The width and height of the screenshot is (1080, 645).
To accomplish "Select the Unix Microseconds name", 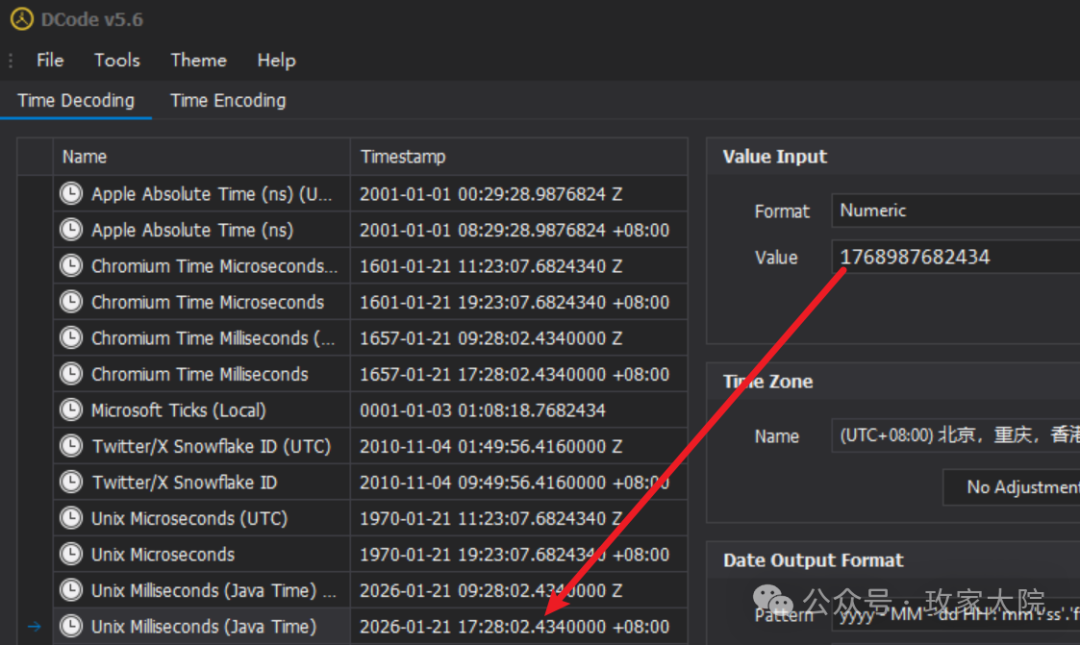I will pyautogui.click(x=163, y=555).
